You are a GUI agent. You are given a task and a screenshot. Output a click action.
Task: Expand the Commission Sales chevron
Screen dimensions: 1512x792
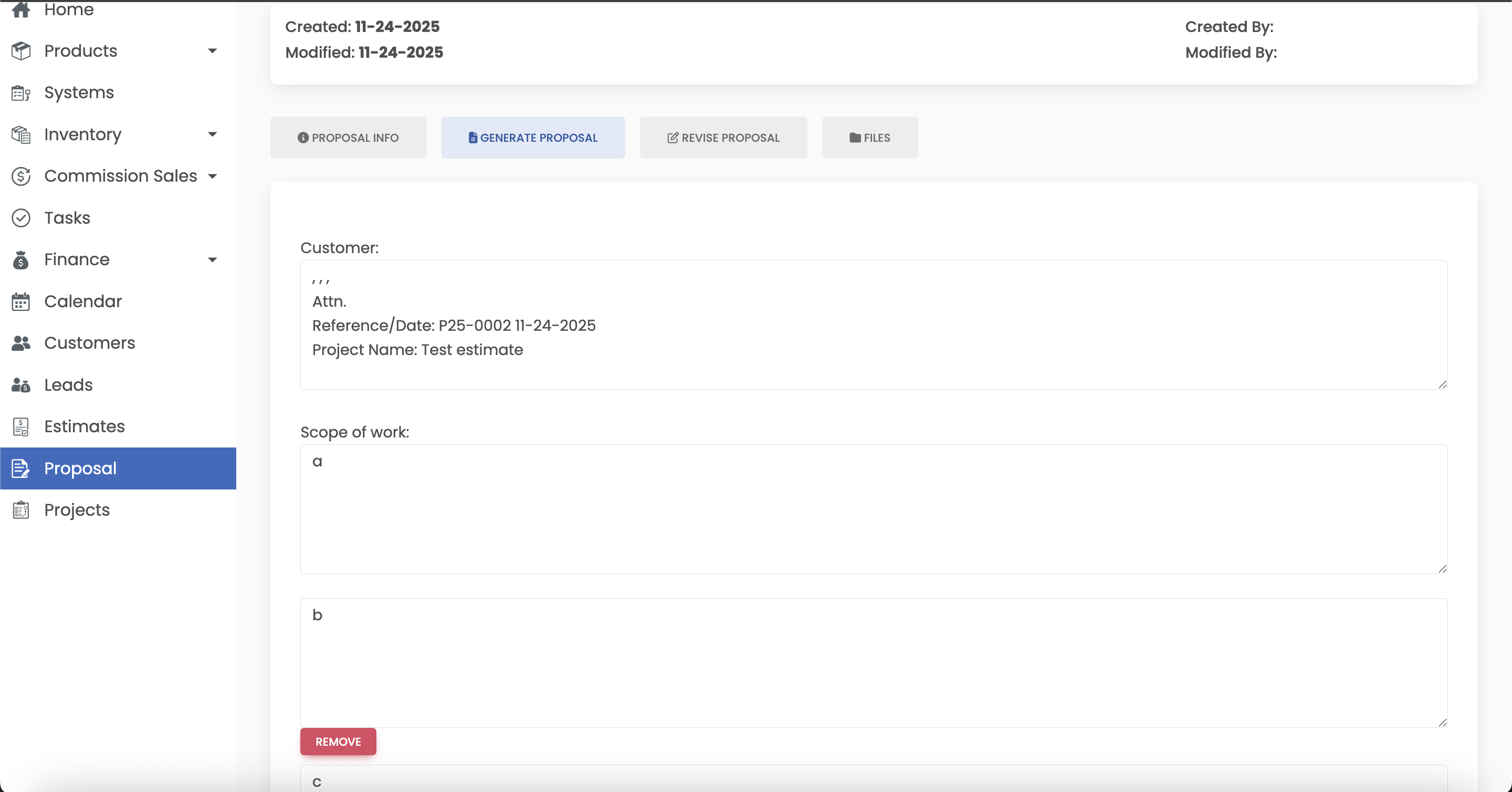pyautogui.click(x=213, y=176)
